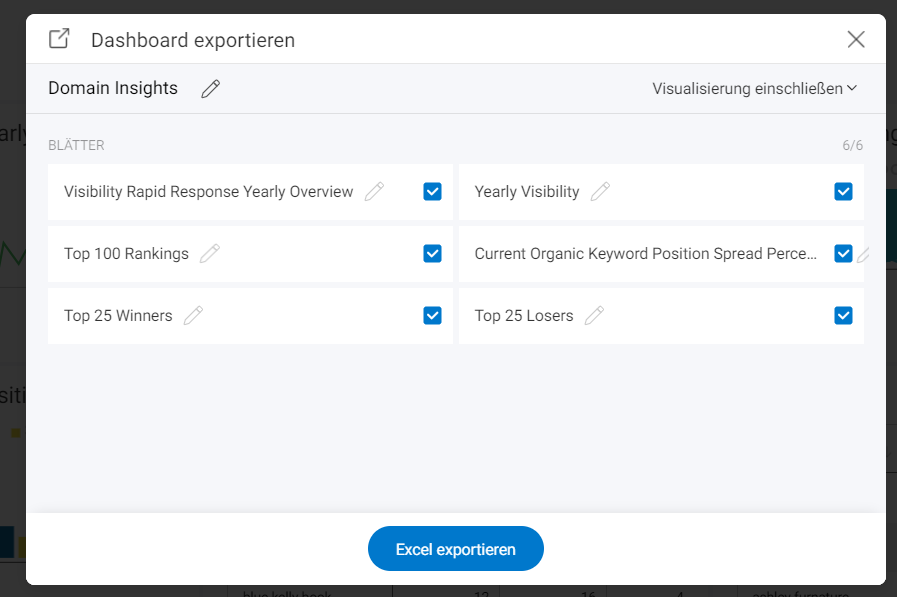Uncheck Visibility Rapid Response Yearly Overview sheet
The image size is (897, 597).
click(432, 192)
